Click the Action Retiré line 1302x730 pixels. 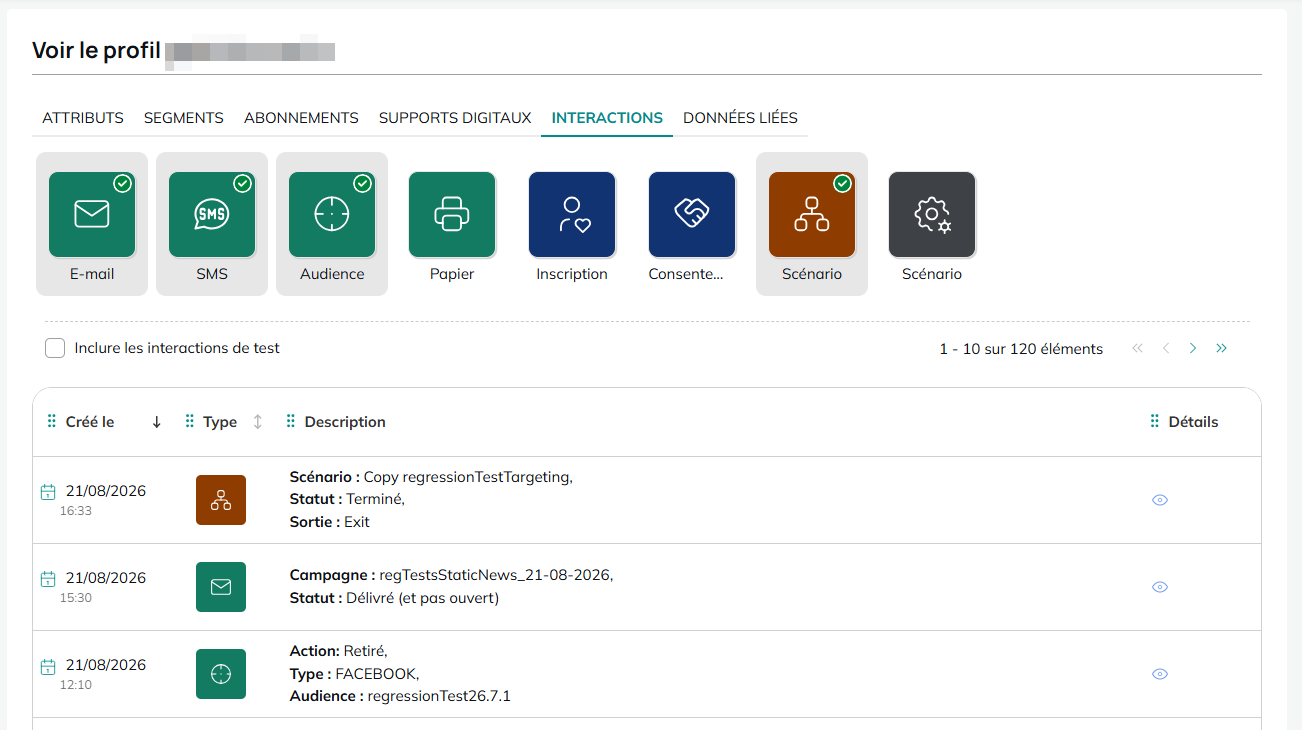click(338, 651)
